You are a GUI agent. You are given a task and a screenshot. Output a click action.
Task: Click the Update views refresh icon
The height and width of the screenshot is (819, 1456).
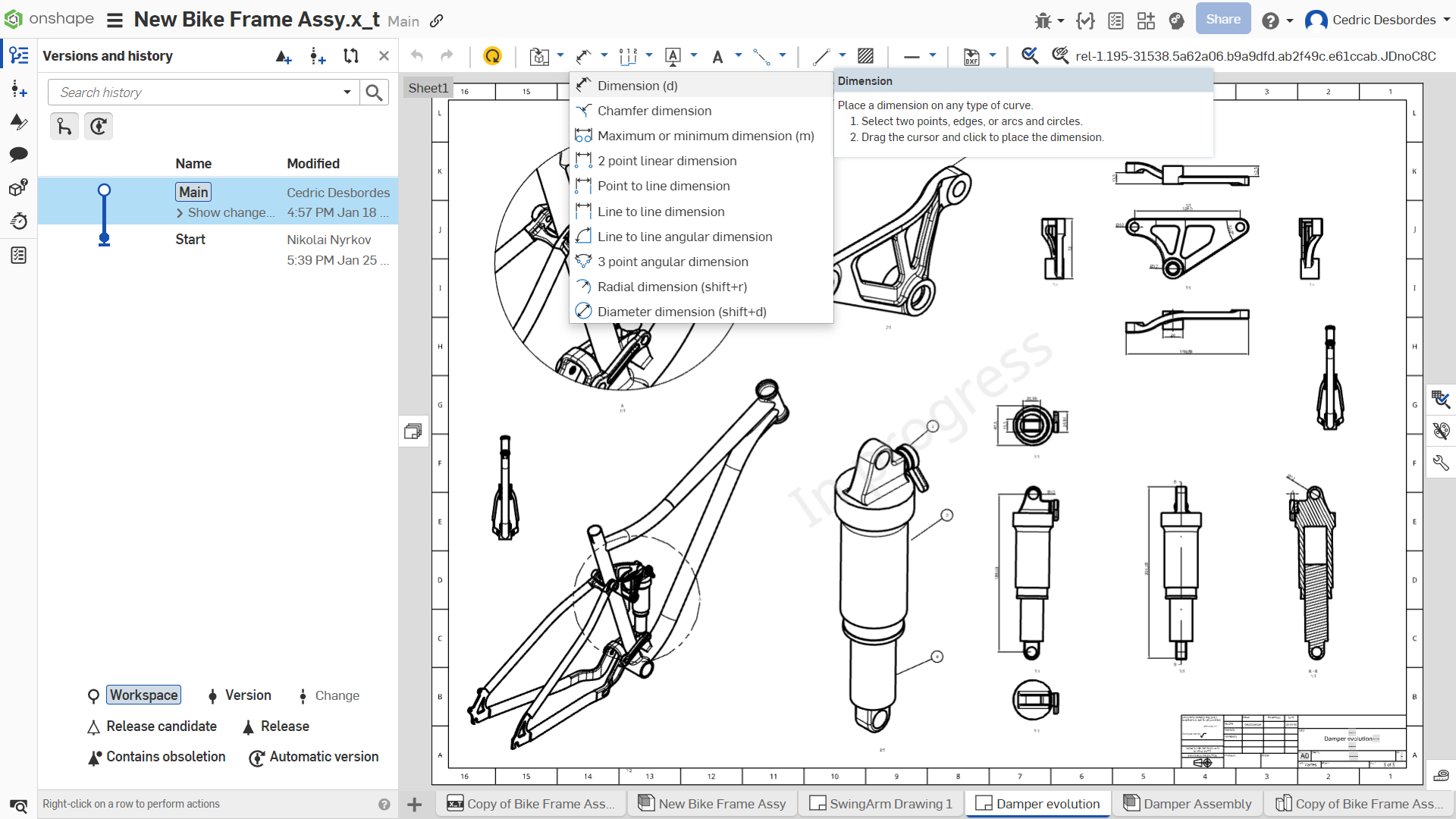(x=492, y=56)
